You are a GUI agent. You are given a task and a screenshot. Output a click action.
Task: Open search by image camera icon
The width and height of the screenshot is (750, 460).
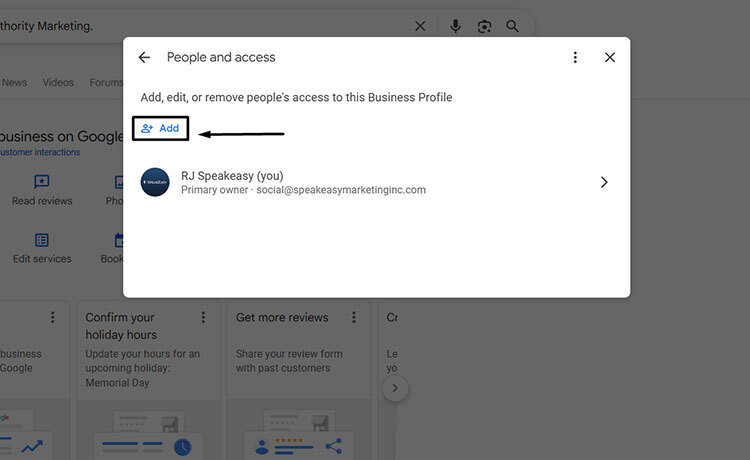pyautogui.click(x=484, y=26)
